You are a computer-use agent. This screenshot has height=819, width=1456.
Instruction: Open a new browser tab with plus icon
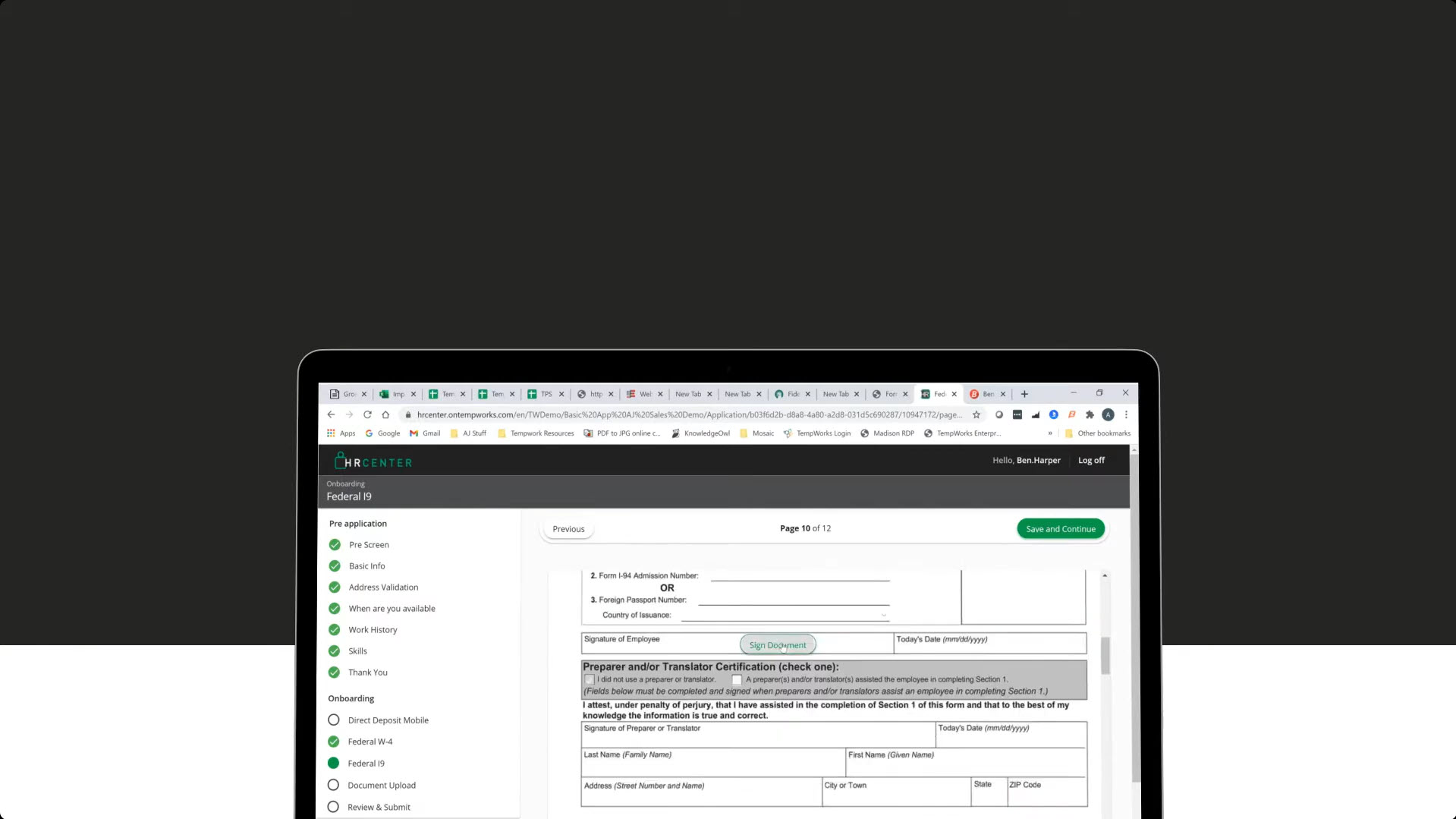(1024, 394)
